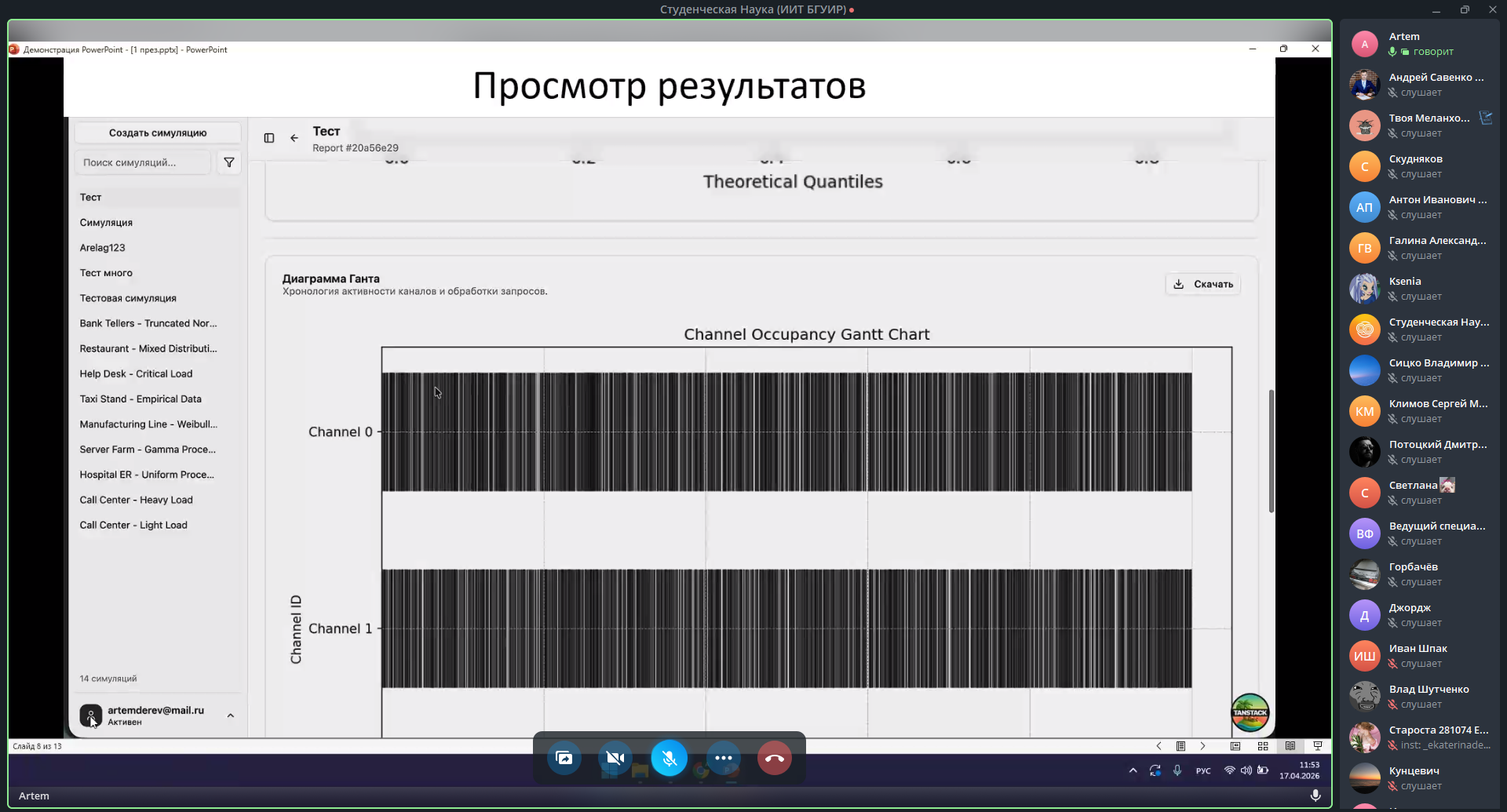Image resolution: width=1507 pixels, height=812 pixels.
Task: Open the three-dots more options call button
Action: click(723, 758)
